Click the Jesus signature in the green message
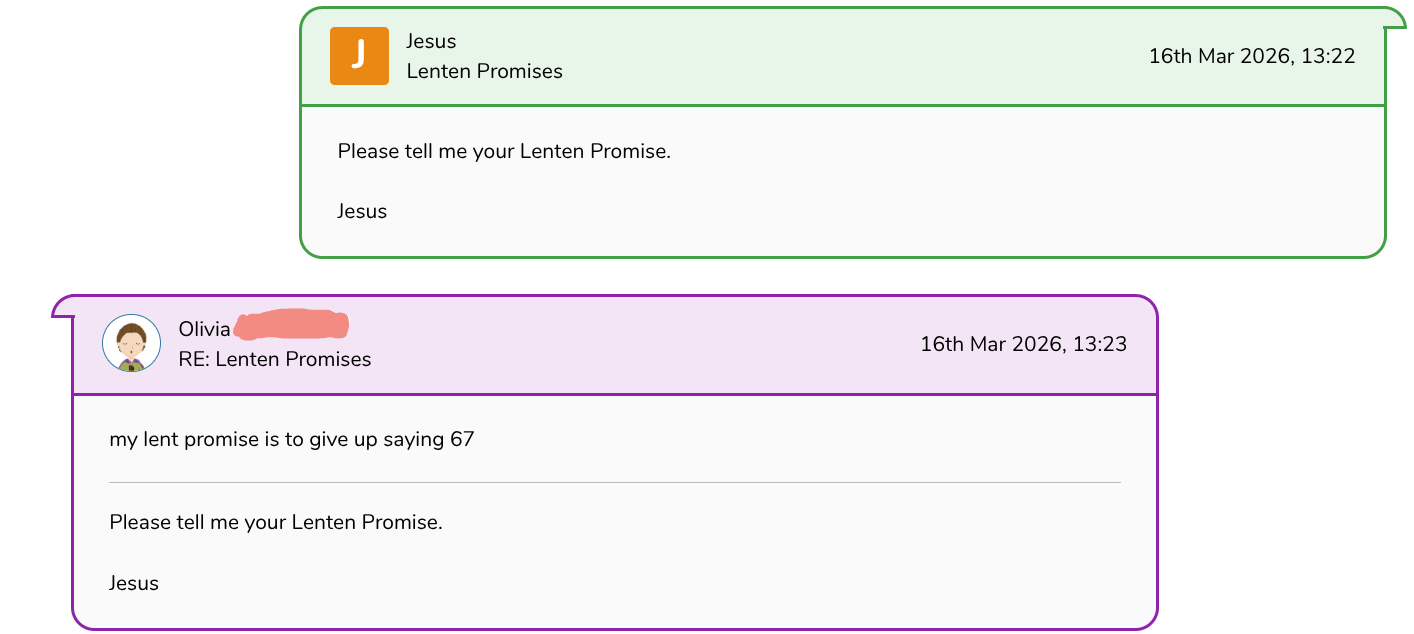The width and height of the screenshot is (1414, 634). 362,211
